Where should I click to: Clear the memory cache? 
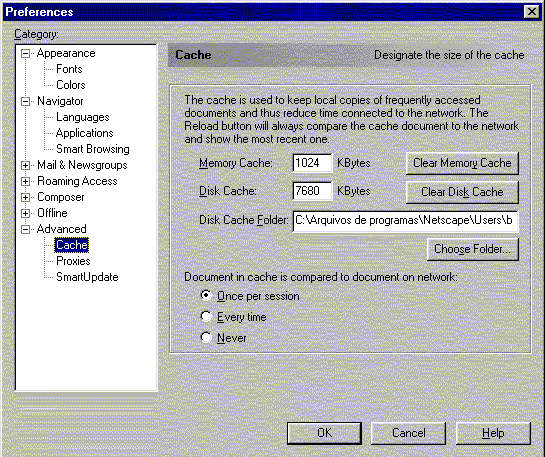pyautogui.click(x=462, y=163)
